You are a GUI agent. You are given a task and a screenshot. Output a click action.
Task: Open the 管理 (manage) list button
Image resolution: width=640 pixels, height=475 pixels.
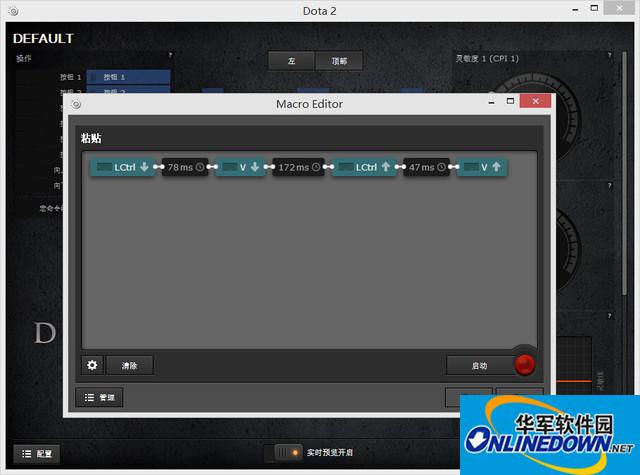coord(99,397)
